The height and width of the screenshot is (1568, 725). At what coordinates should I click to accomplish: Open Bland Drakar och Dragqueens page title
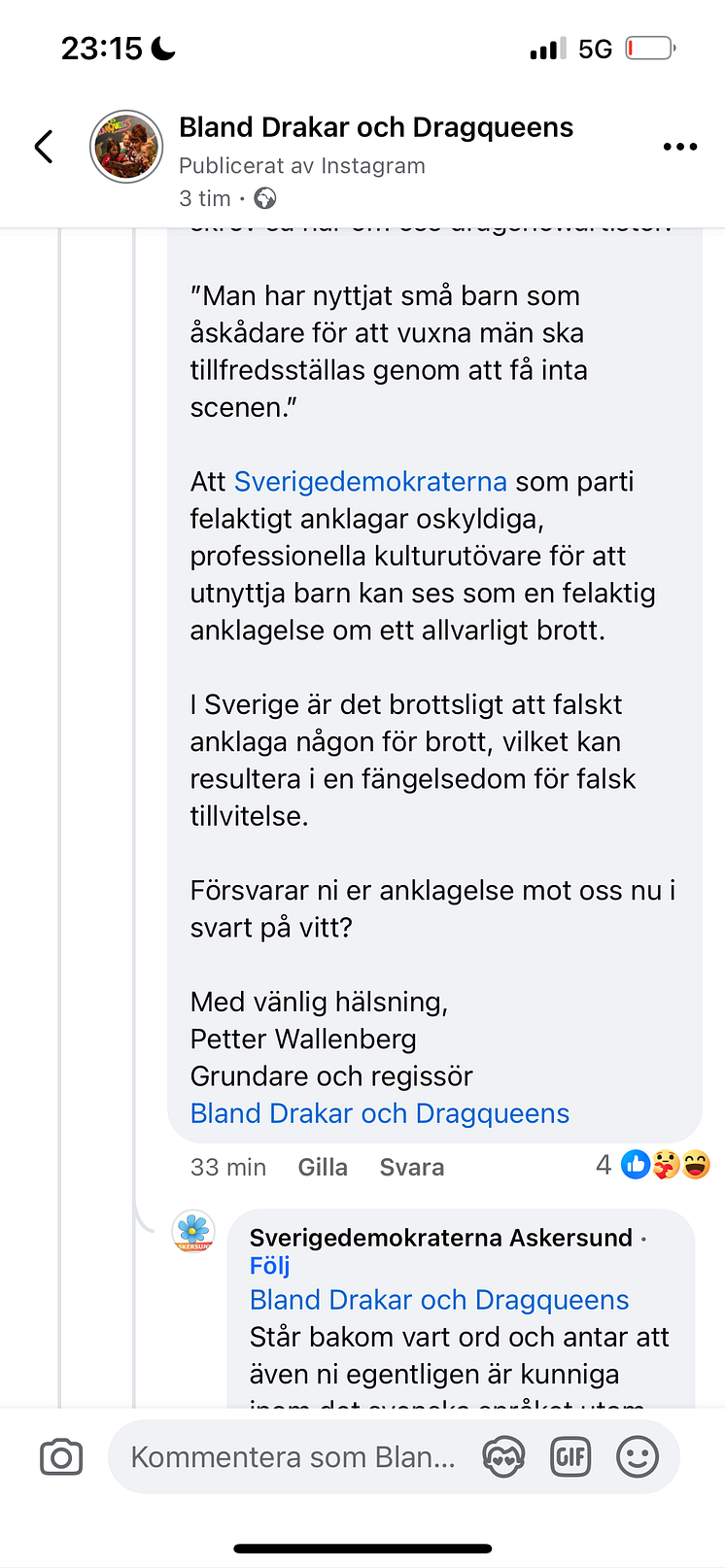[376, 127]
